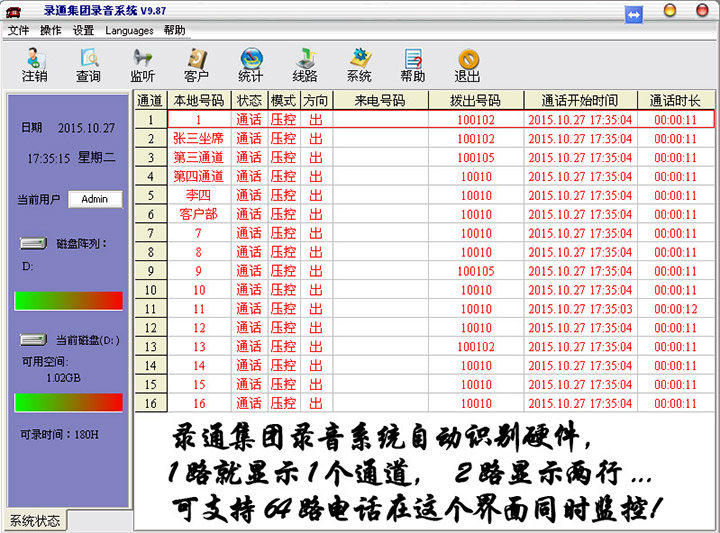Click the 磁盘阵列 disk array drive icon

[33, 243]
